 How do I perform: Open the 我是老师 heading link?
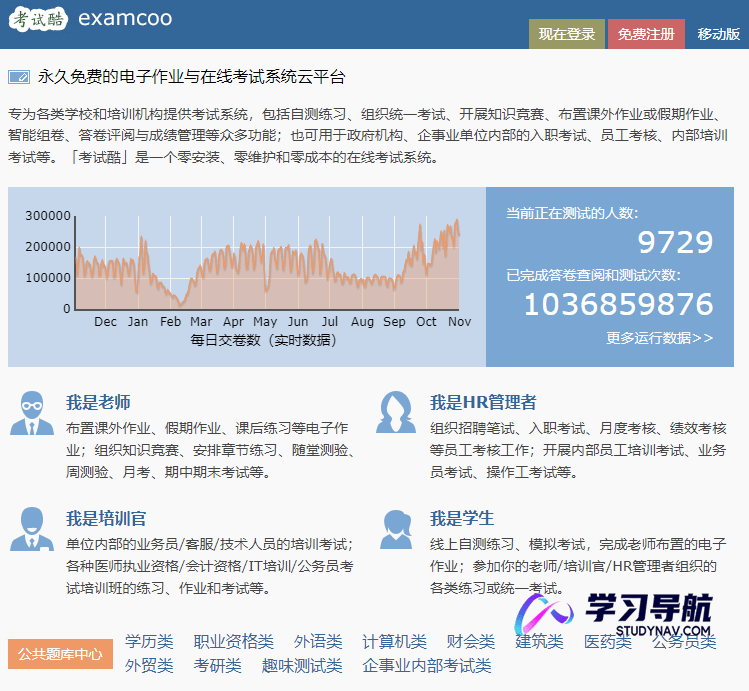(98, 402)
